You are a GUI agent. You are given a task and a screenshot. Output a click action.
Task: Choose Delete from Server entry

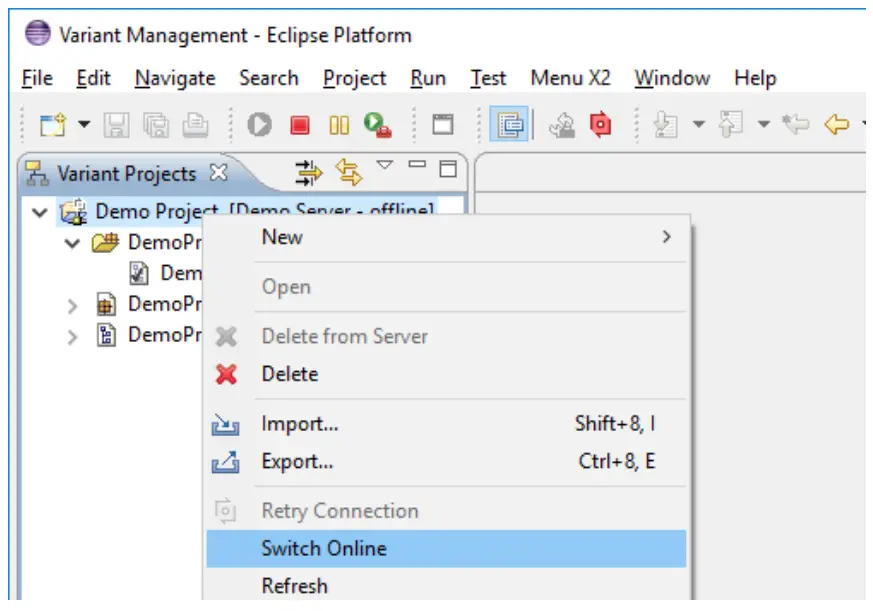(x=446, y=336)
